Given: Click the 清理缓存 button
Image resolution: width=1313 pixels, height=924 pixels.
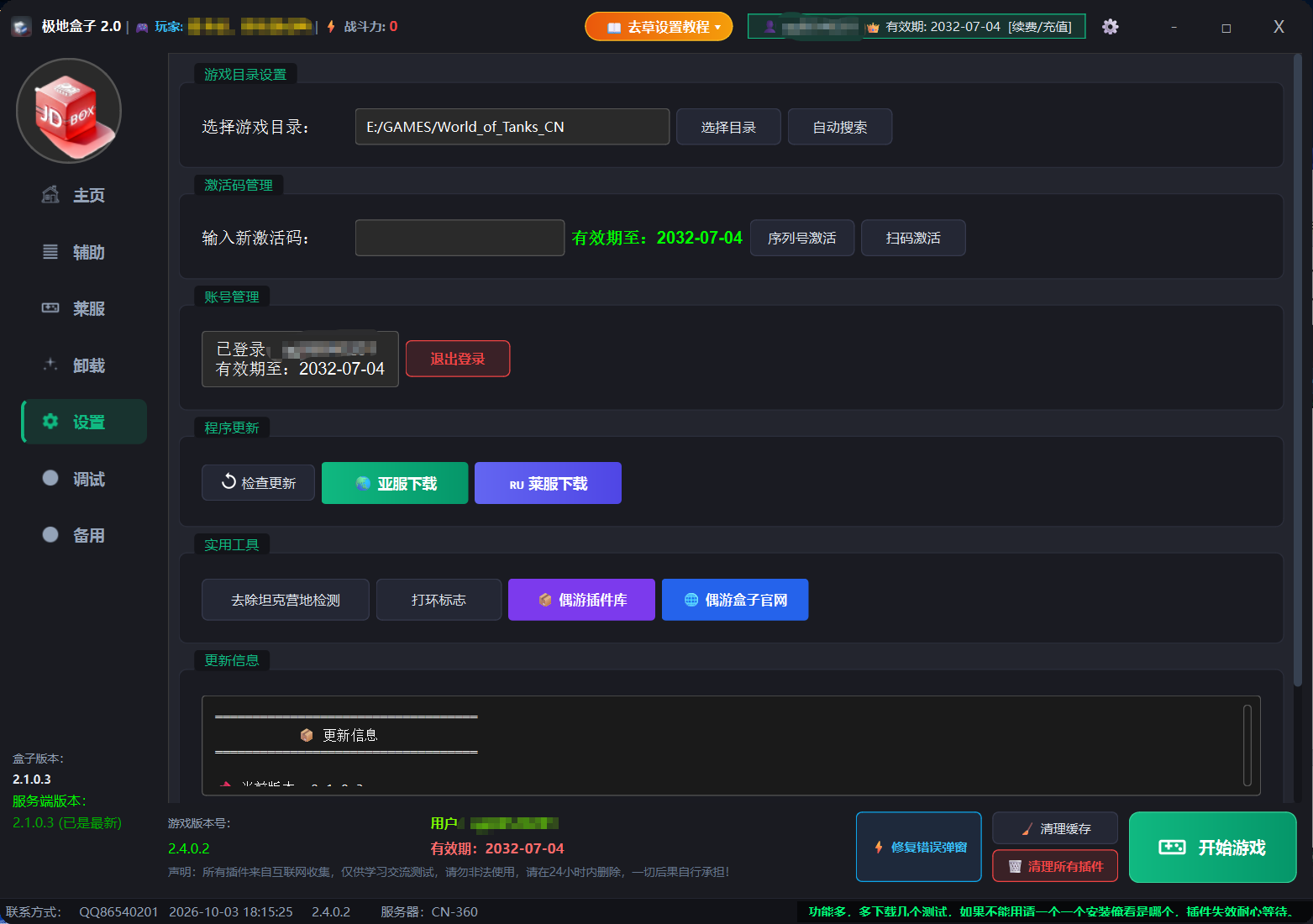Looking at the screenshot, I should point(1055,828).
